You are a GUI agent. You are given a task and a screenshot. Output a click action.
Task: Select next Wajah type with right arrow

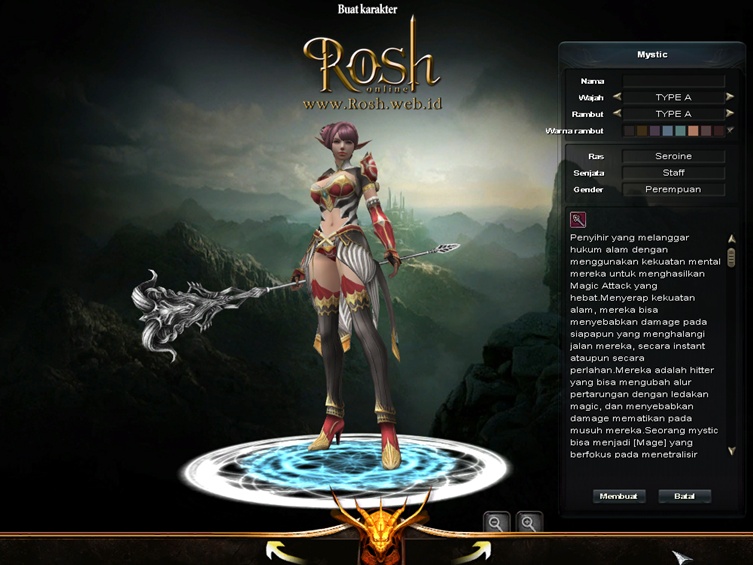[x=730, y=97]
